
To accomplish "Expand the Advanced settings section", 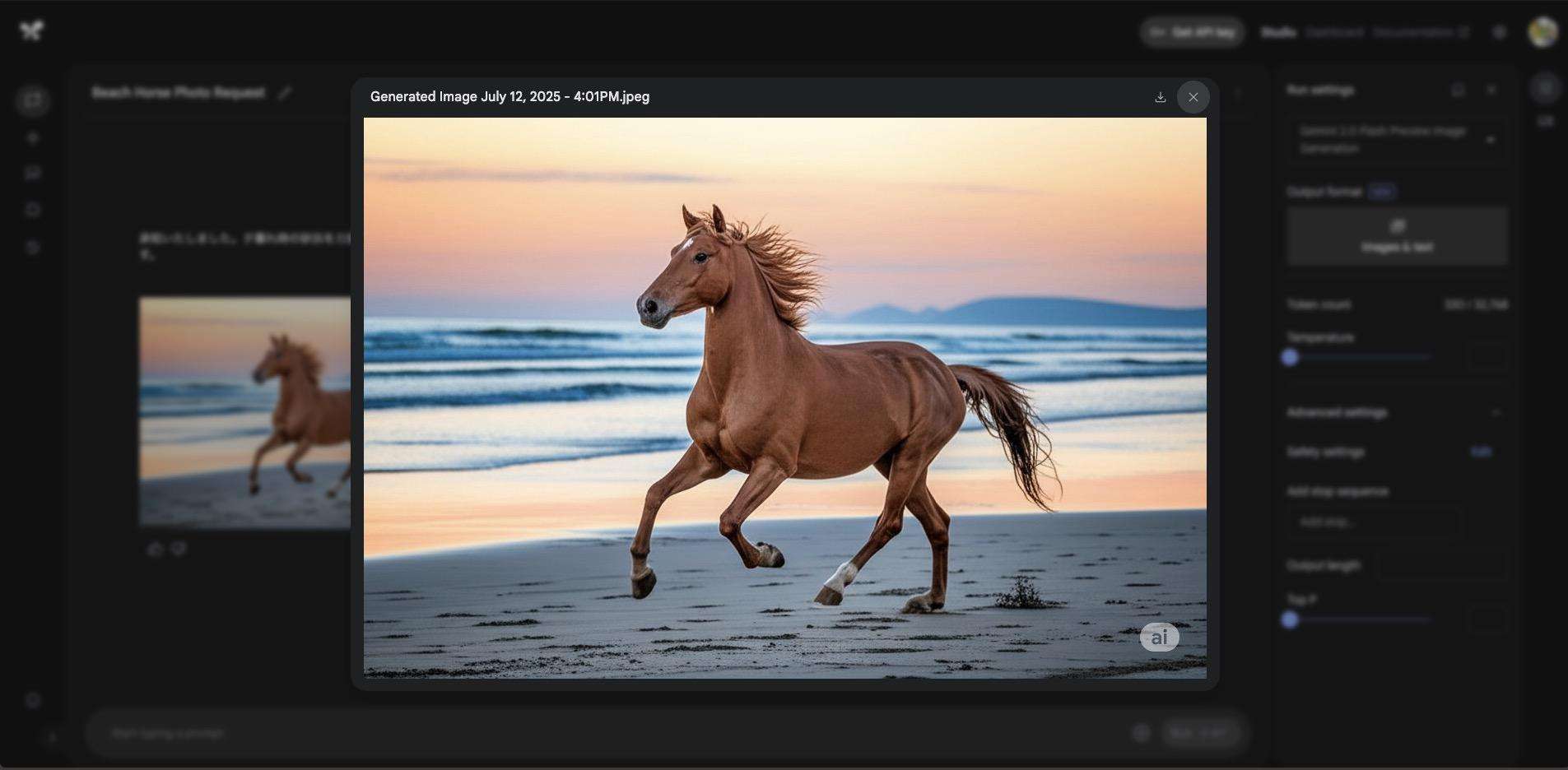I will click(x=1397, y=412).
